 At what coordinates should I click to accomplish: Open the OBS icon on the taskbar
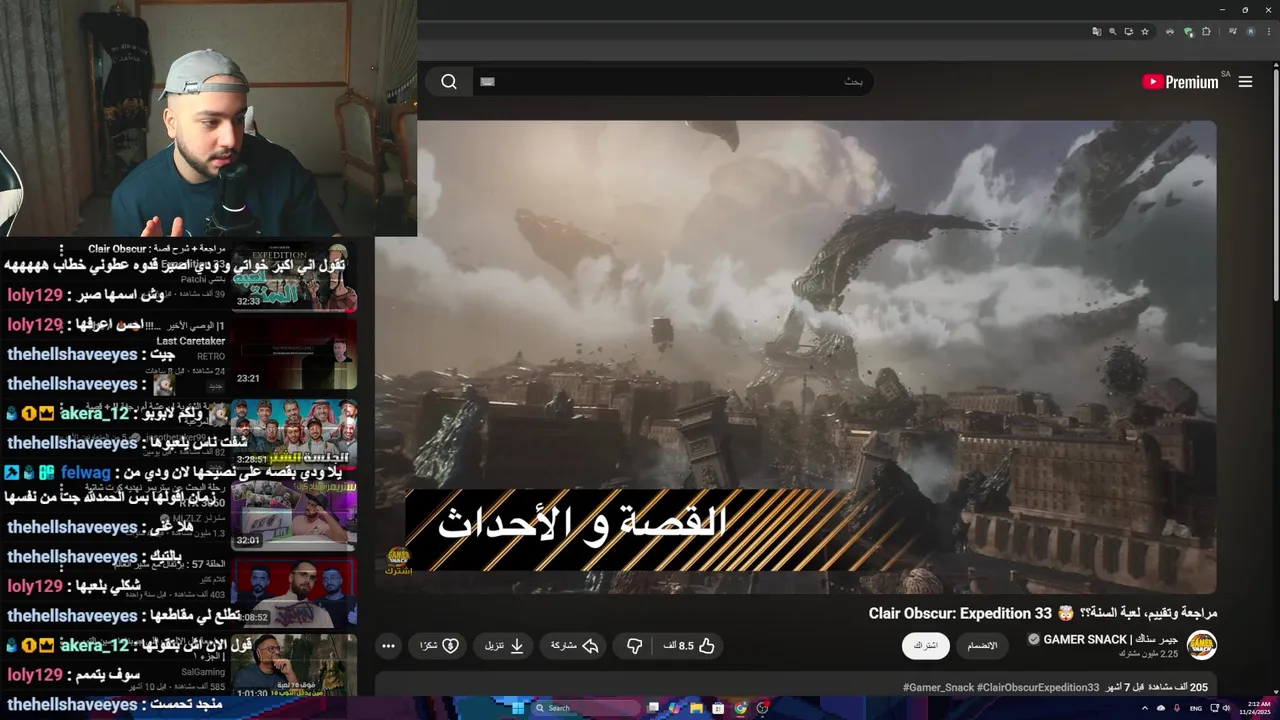(x=763, y=708)
